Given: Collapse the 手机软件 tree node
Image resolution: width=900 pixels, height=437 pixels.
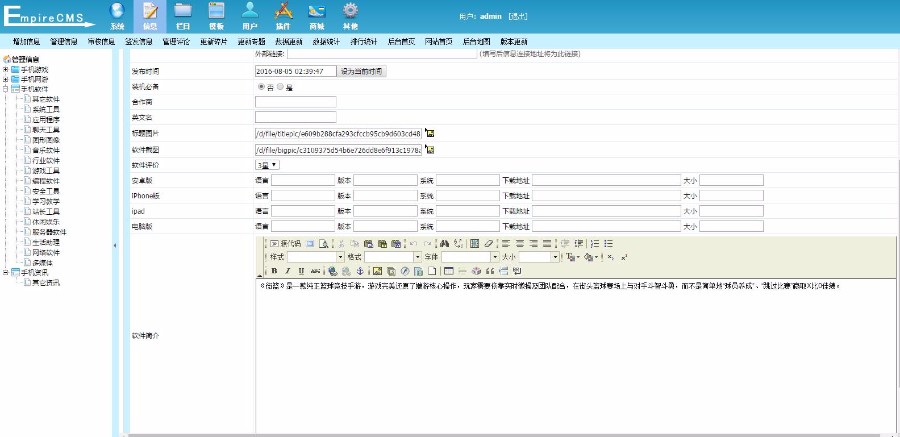Looking at the screenshot, I should coord(6,89).
